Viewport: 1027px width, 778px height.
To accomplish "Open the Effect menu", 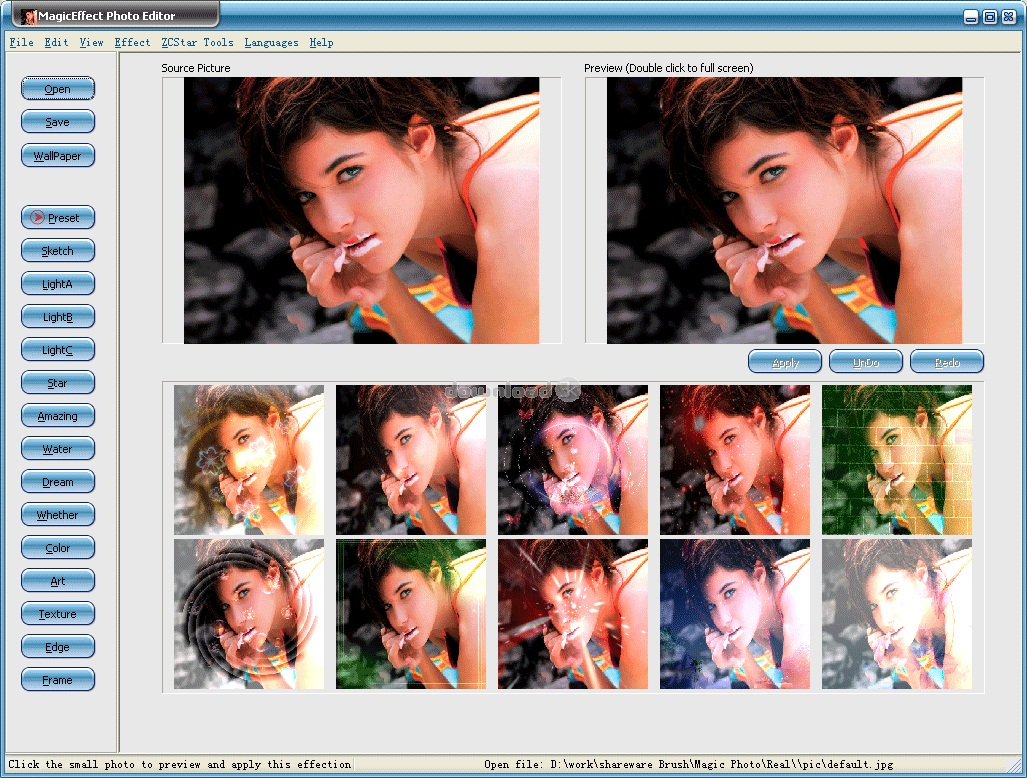I will click(132, 42).
